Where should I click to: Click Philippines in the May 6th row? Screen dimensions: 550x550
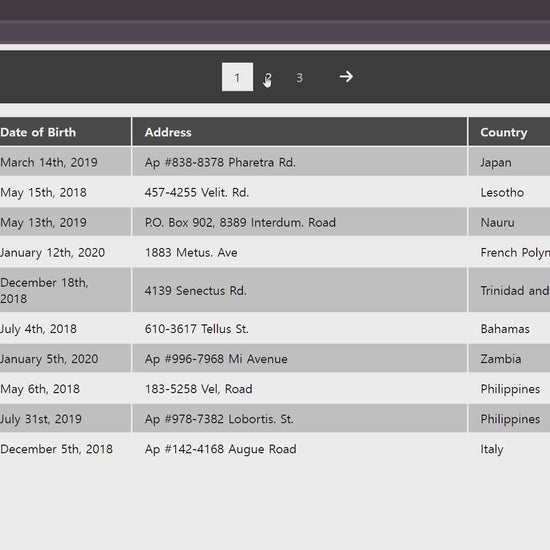509,389
